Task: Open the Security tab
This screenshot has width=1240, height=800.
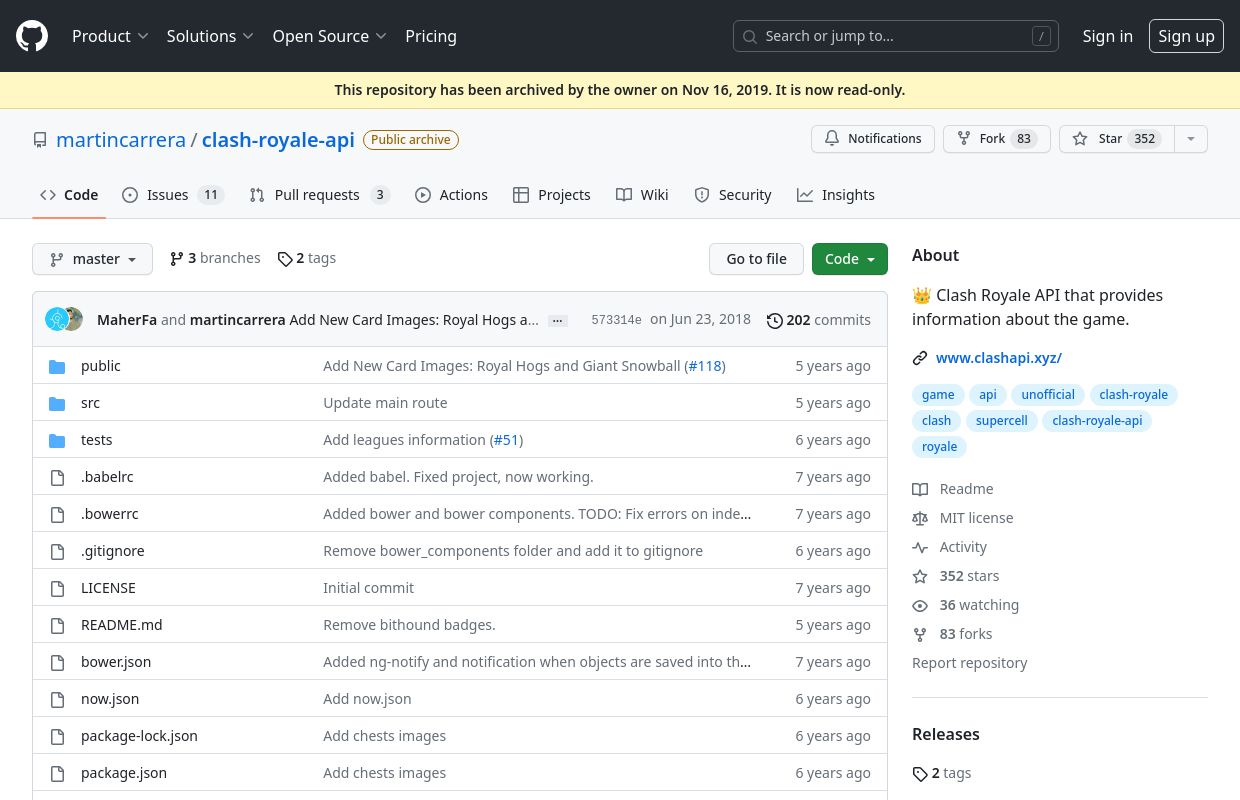Action: coord(733,195)
